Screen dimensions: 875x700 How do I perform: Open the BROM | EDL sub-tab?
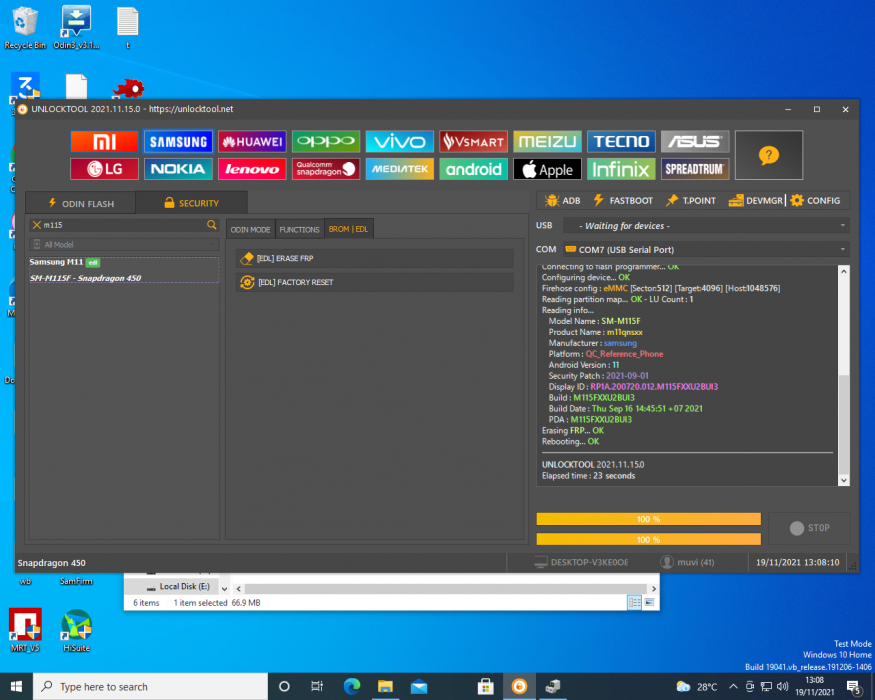pos(349,229)
